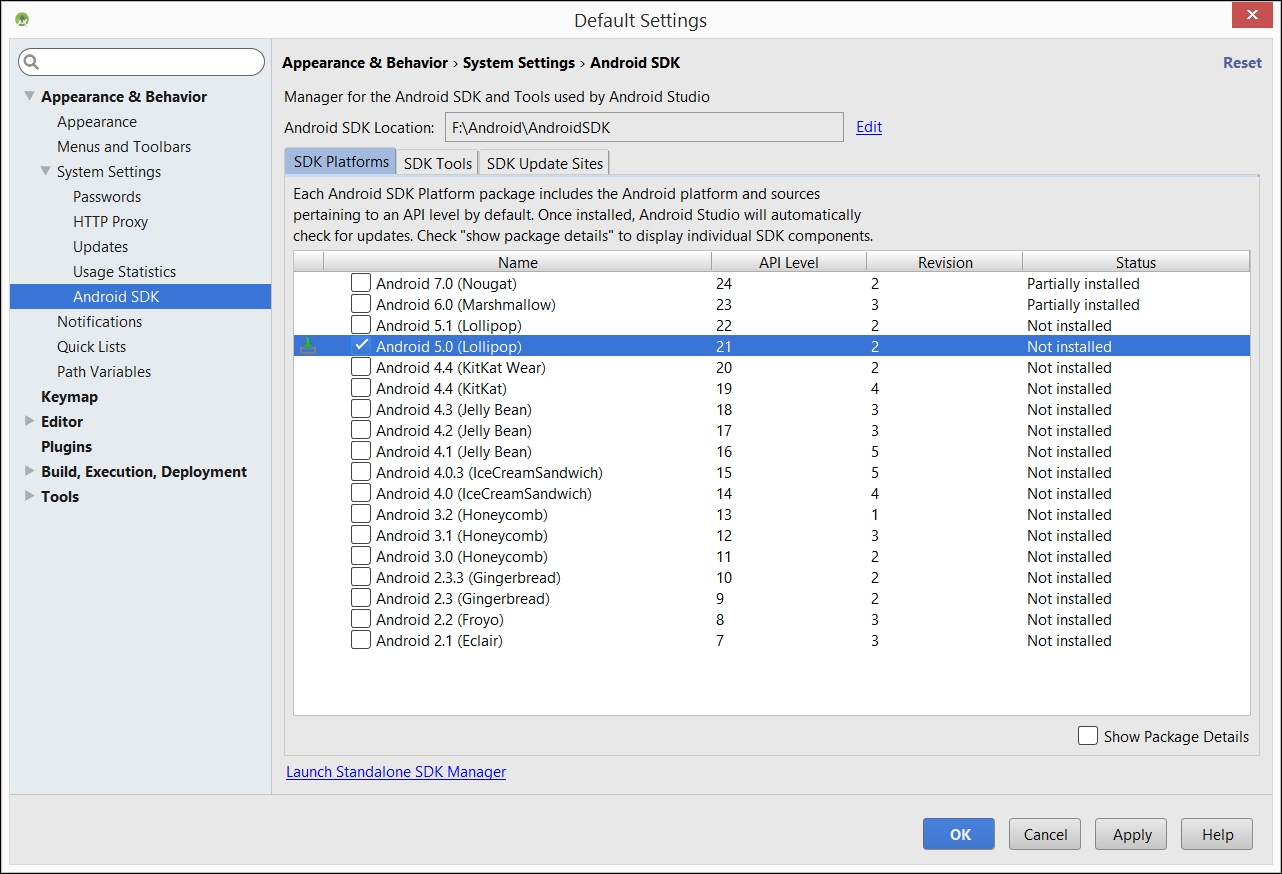Open Menus and Toolbars settings
Image resolution: width=1282 pixels, height=874 pixels.
(x=124, y=146)
